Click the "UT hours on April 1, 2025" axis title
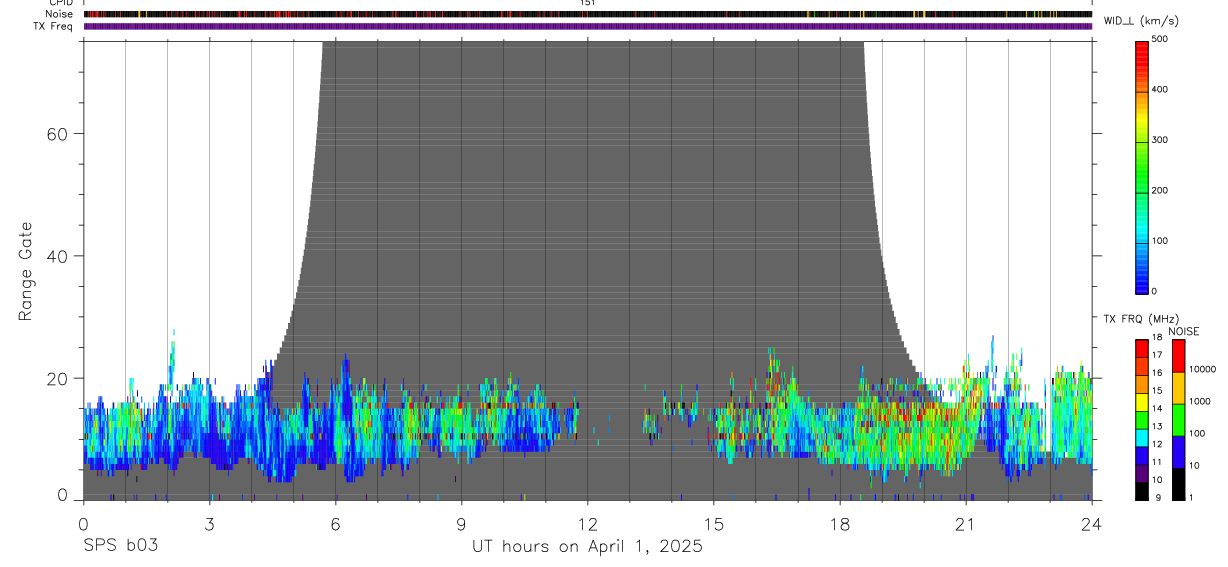The height and width of the screenshot is (567, 1228). tap(587, 546)
